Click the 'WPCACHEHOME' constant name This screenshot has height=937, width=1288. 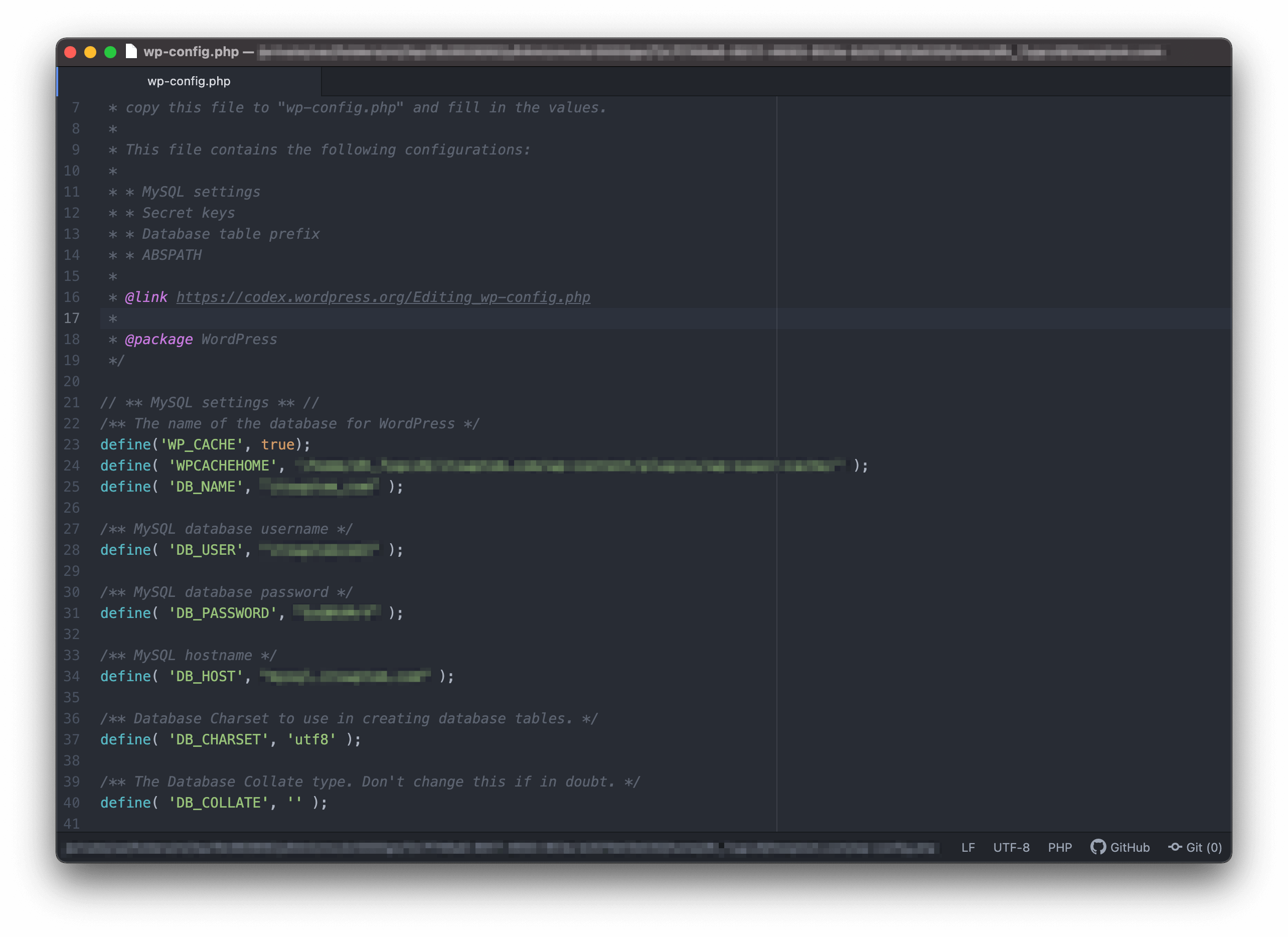coord(222,465)
